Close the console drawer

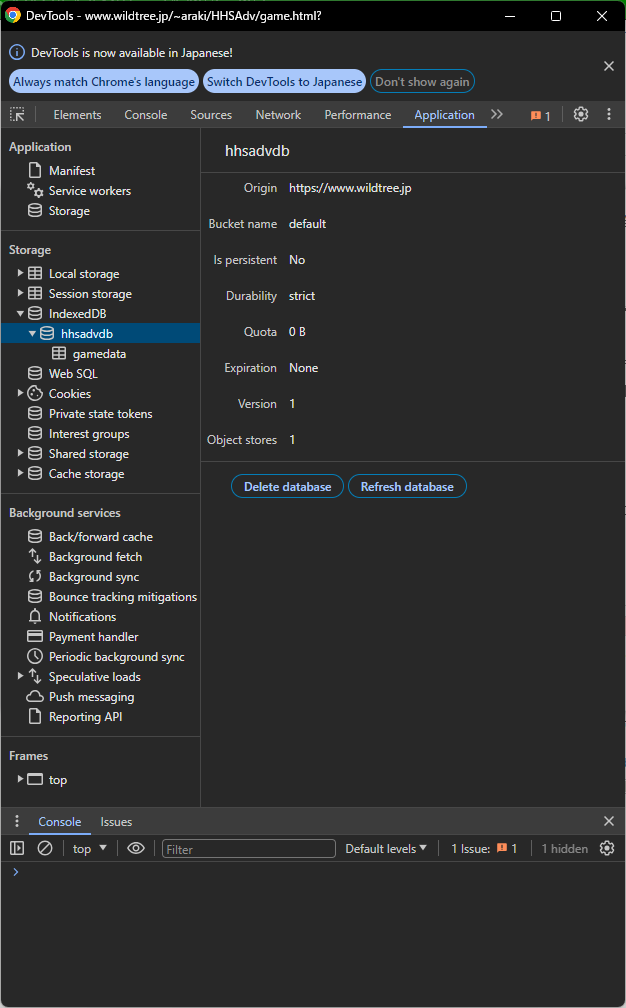pos(609,821)
